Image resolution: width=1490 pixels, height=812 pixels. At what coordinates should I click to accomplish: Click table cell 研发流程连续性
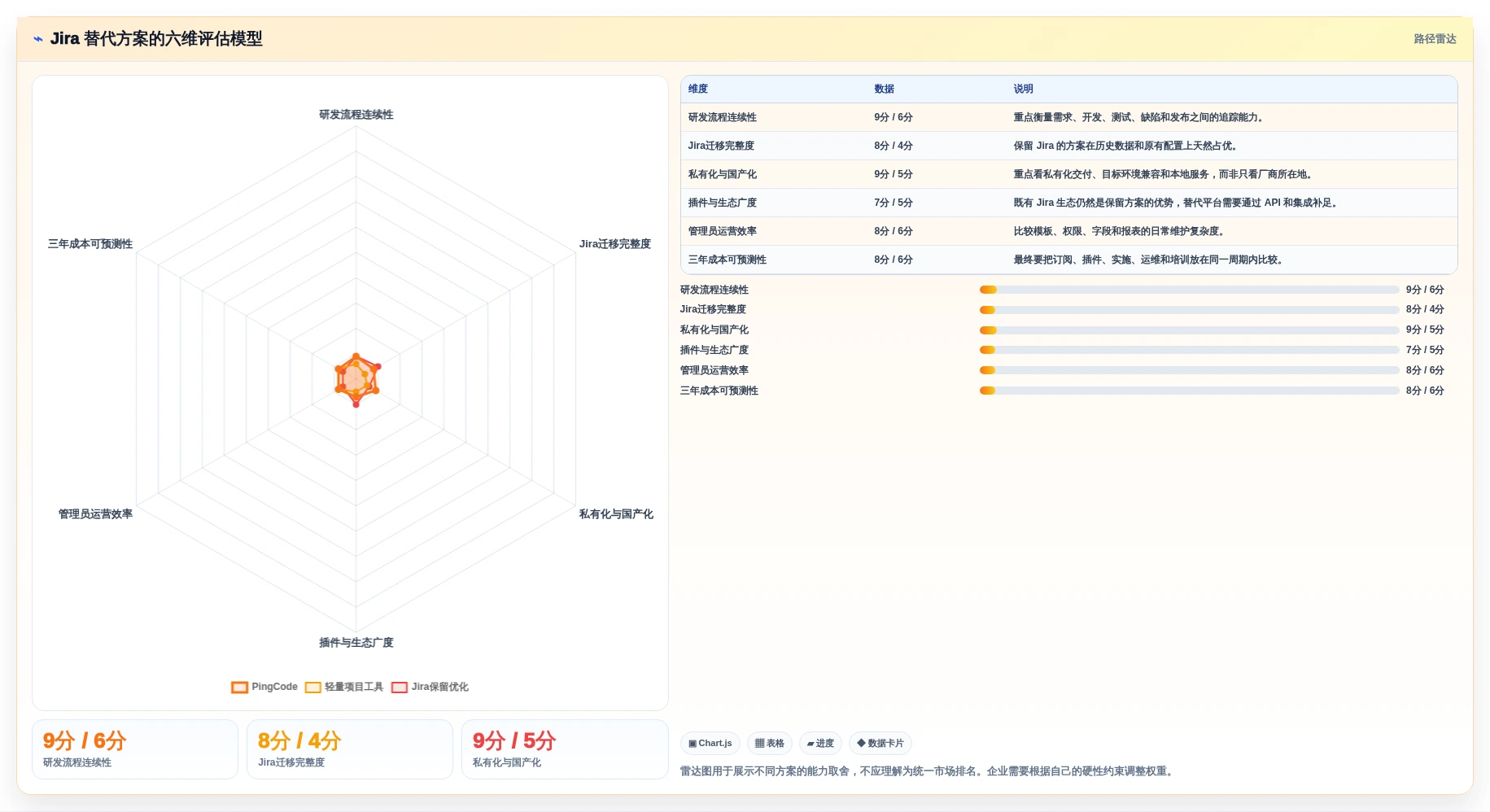722,117
